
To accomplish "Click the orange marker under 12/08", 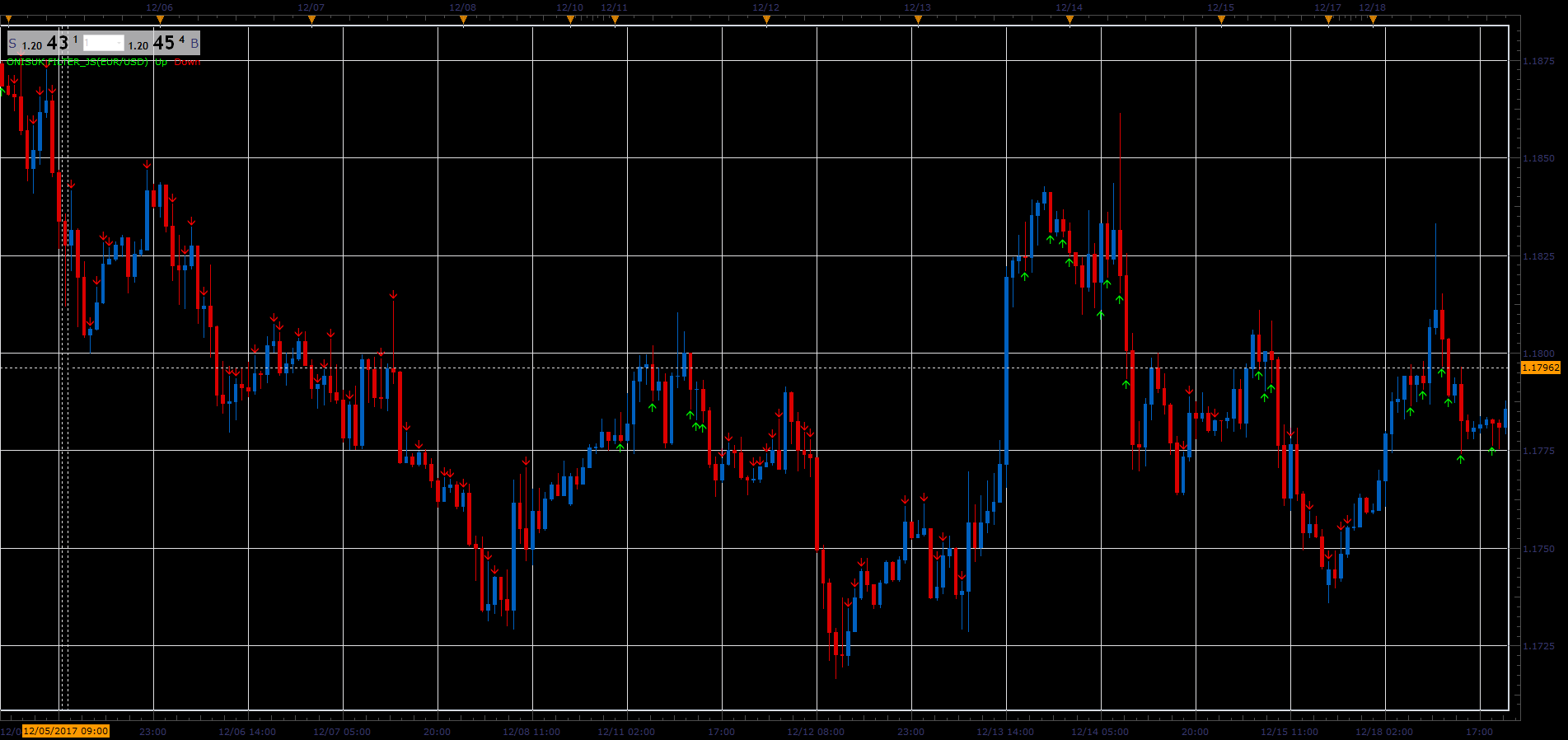I will [463, 21].
